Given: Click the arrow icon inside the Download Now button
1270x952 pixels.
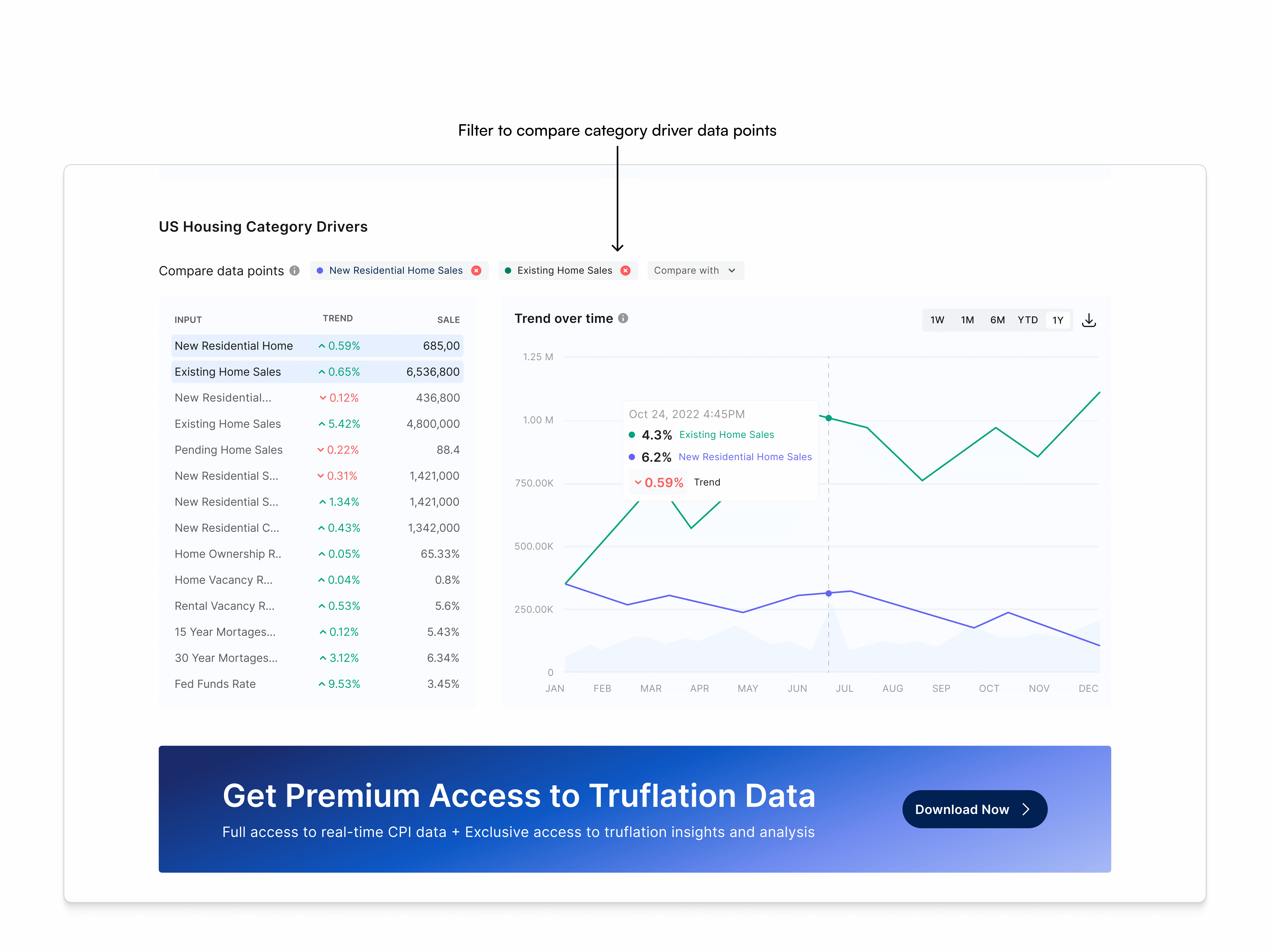Looking at the screenshot, I should 1026,809.
